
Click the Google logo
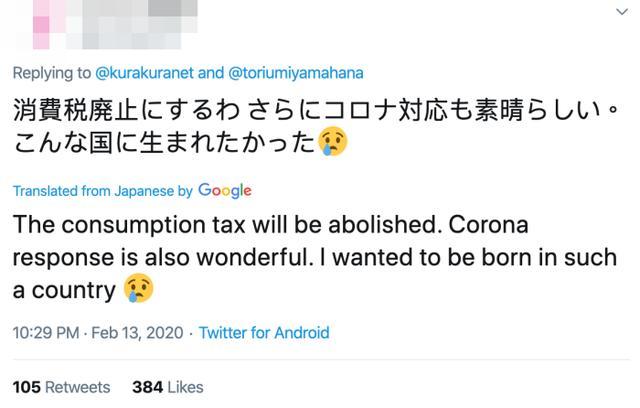pos(225,190)
